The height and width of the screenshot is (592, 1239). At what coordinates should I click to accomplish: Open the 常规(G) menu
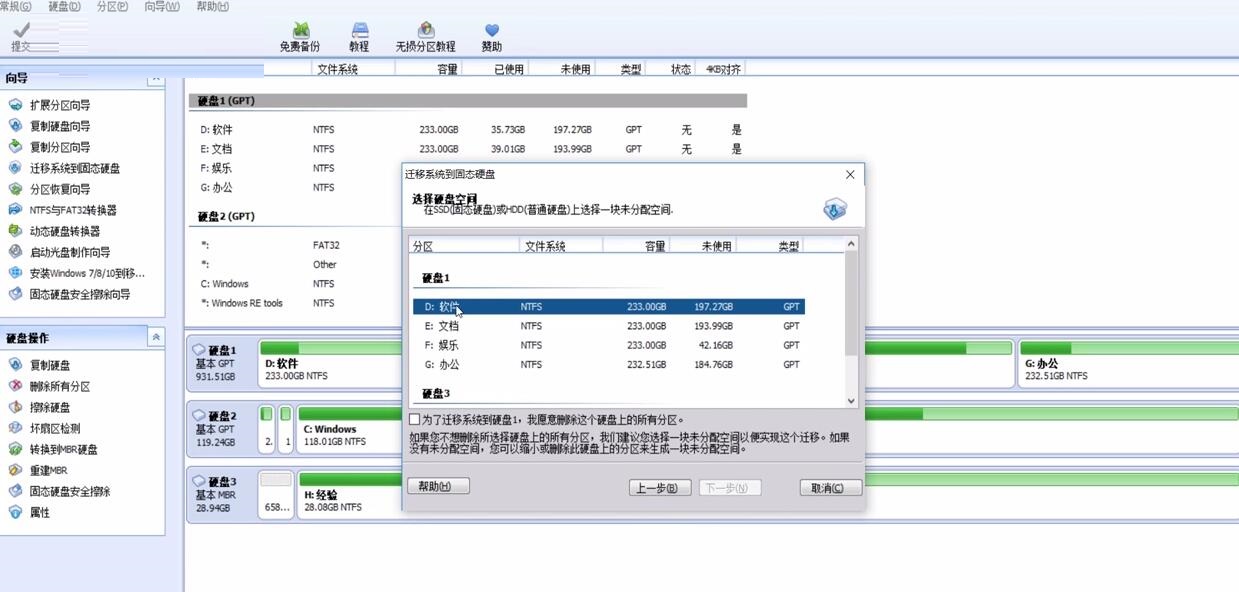click(x=15, y=7)
